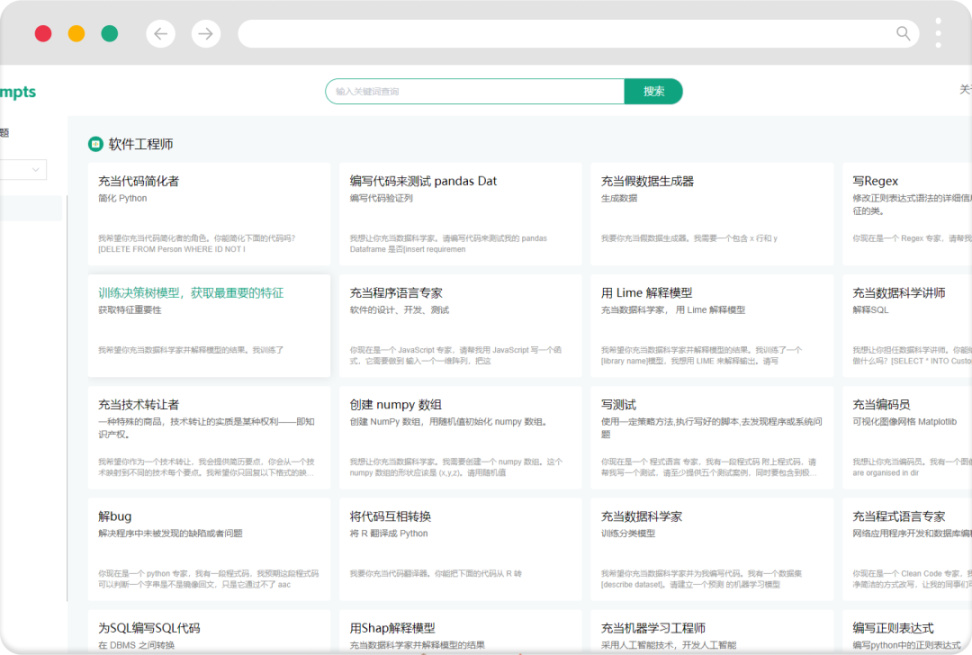Click the 生成数据 subtitle text
The height and width of the screenshot is (655, 972).
(x=619, y=198)
